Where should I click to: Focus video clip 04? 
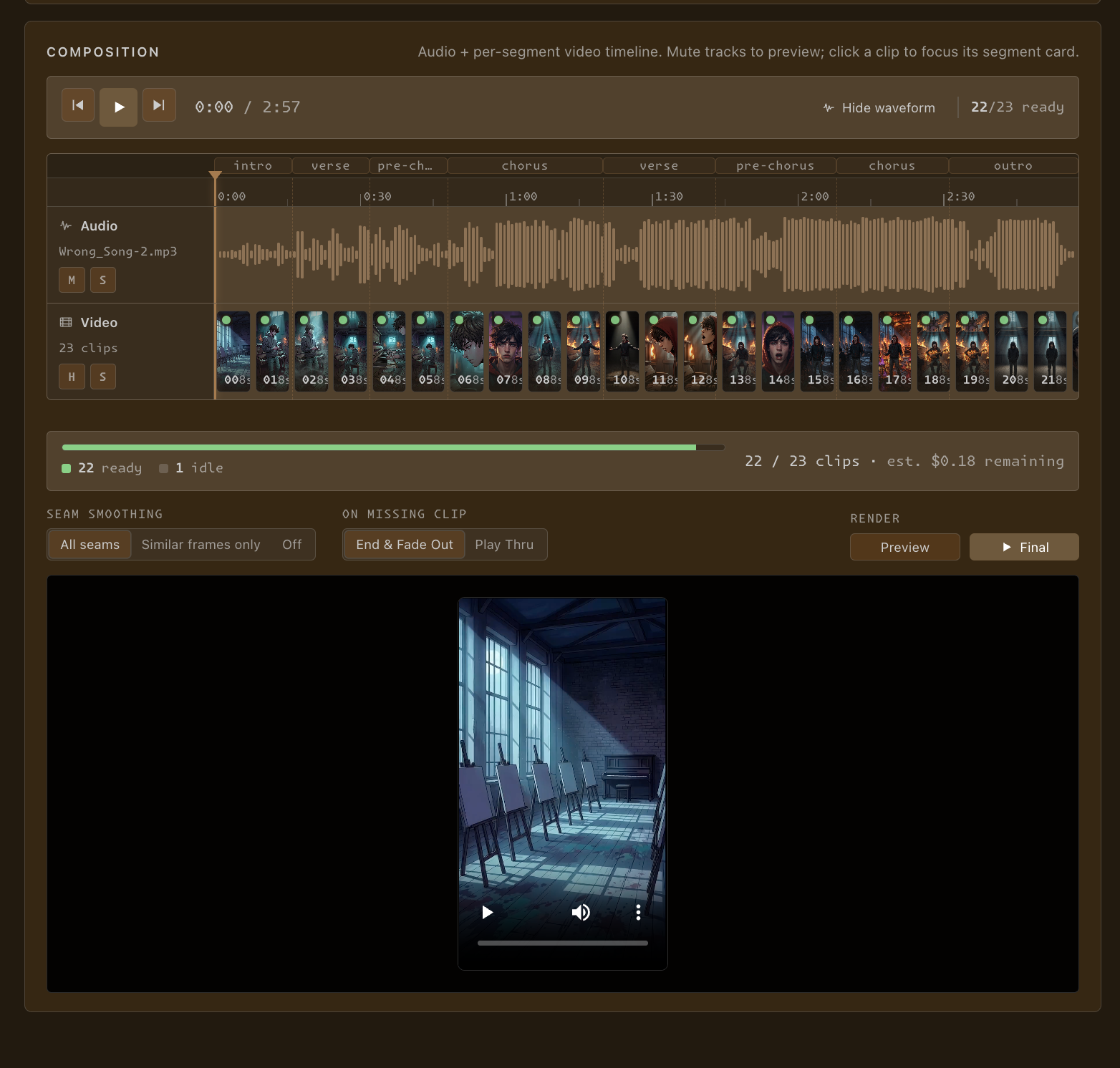click(x=389, y=351)
